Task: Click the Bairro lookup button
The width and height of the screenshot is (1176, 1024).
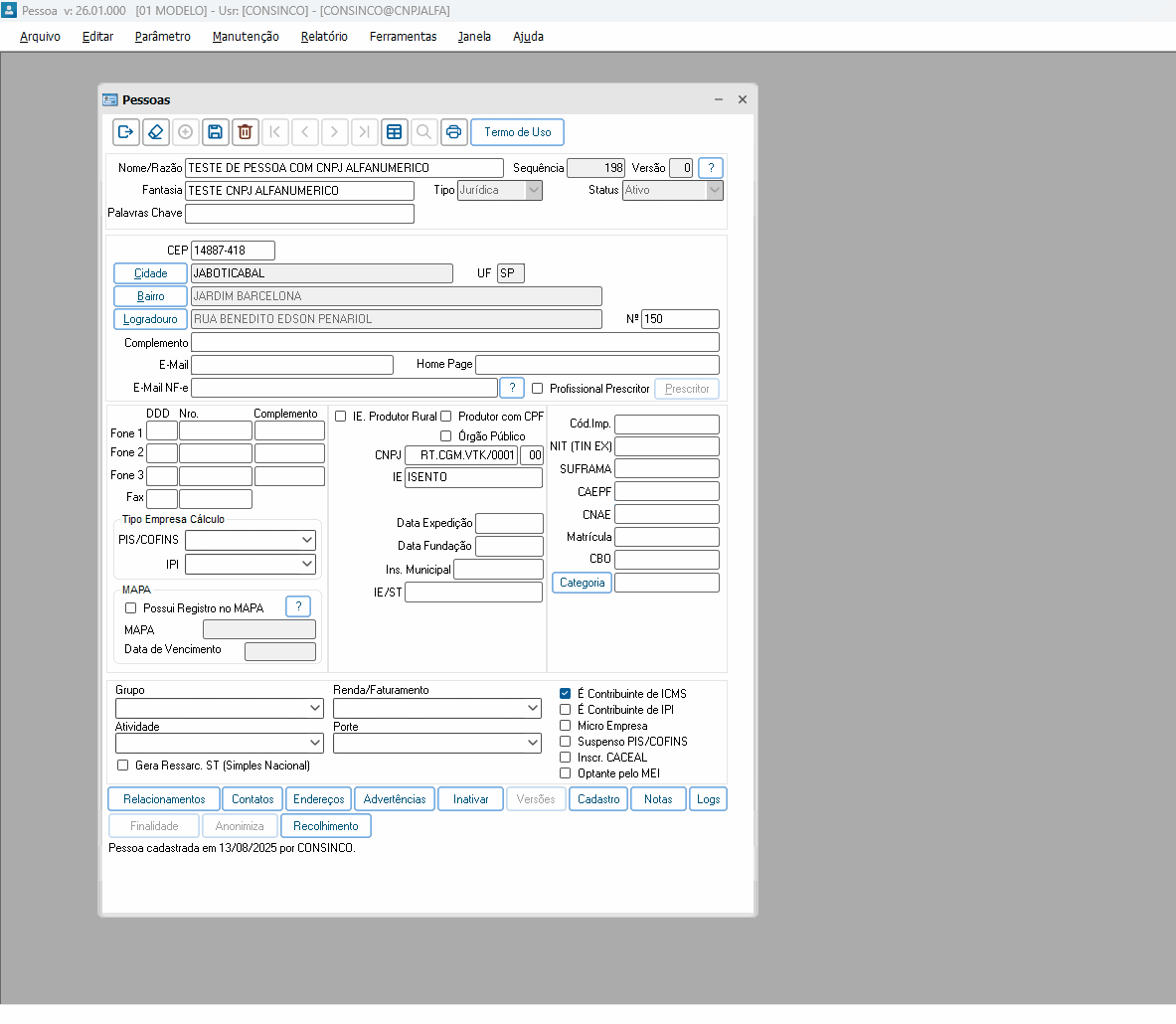Action: click(150, 296)
